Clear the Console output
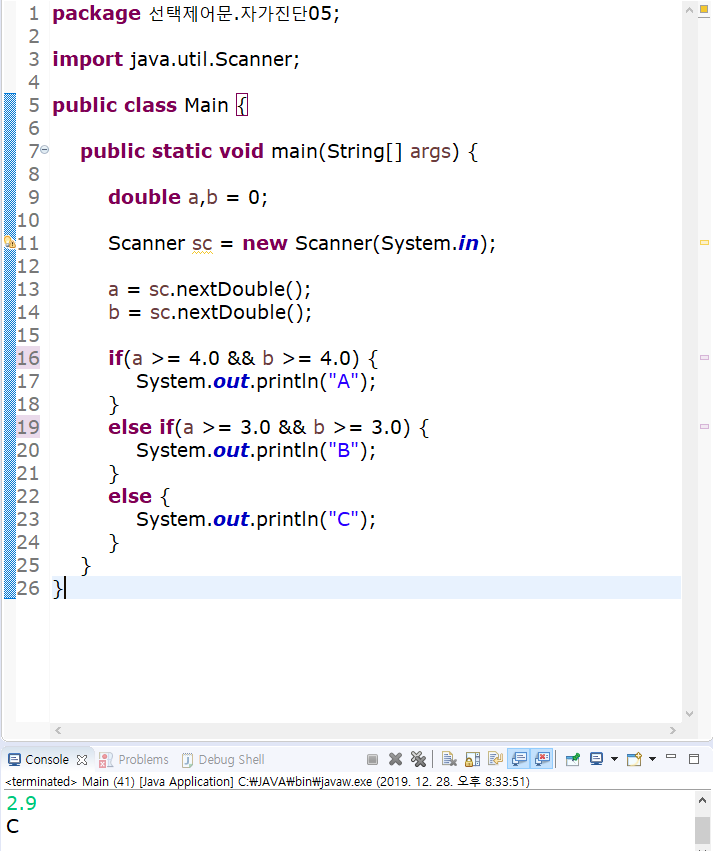The image size is (713, 851). click(x=449, y=759)
